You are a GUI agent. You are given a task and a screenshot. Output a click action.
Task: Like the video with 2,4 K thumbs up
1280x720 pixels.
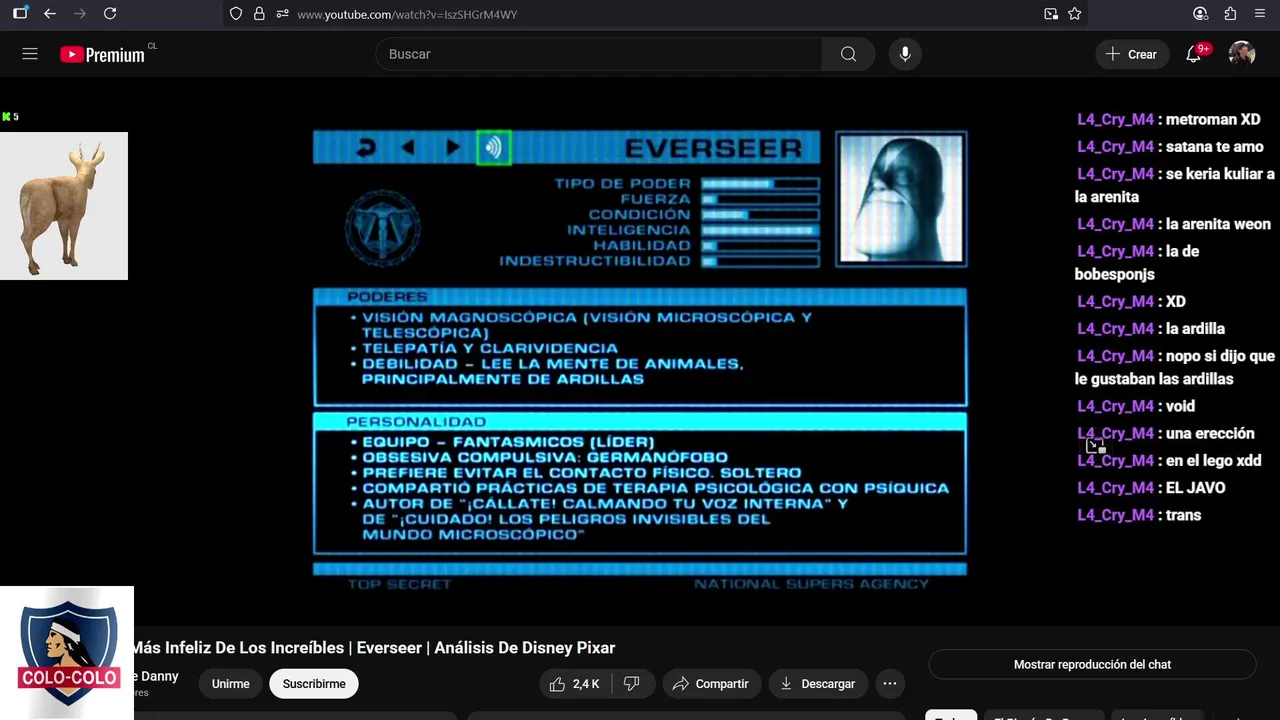click(x=574, y=684)
